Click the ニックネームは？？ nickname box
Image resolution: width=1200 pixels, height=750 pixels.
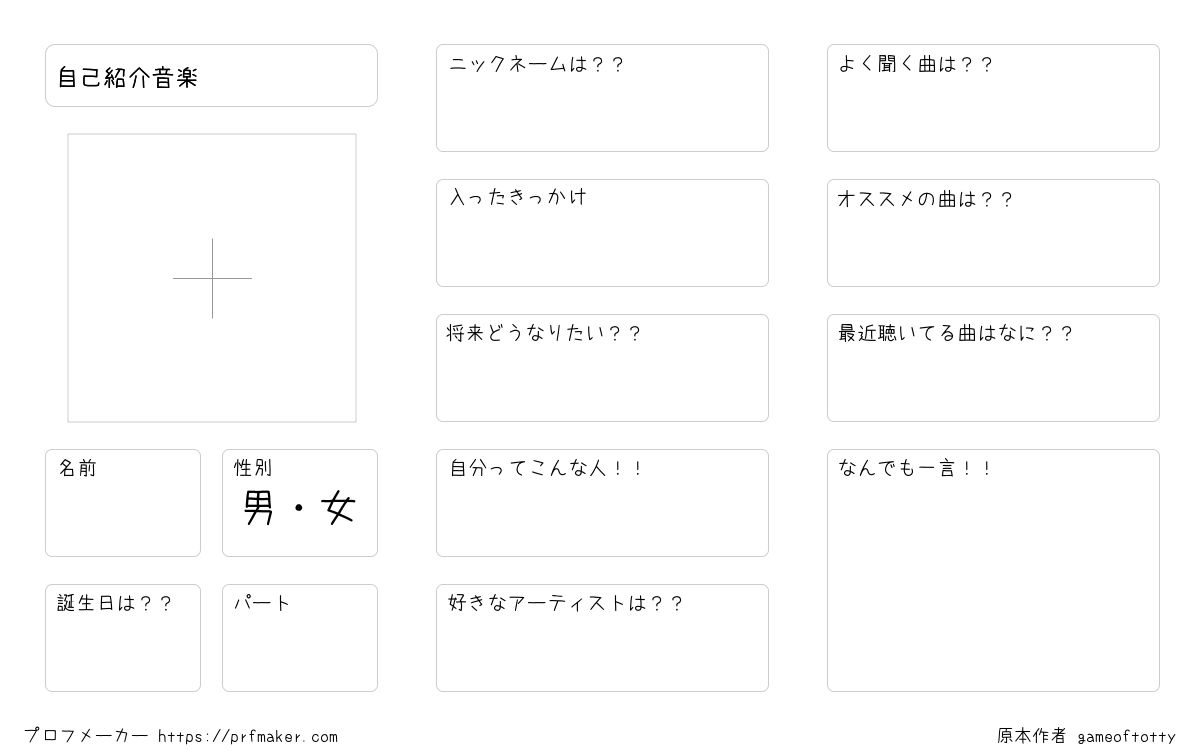pos(602,98)
